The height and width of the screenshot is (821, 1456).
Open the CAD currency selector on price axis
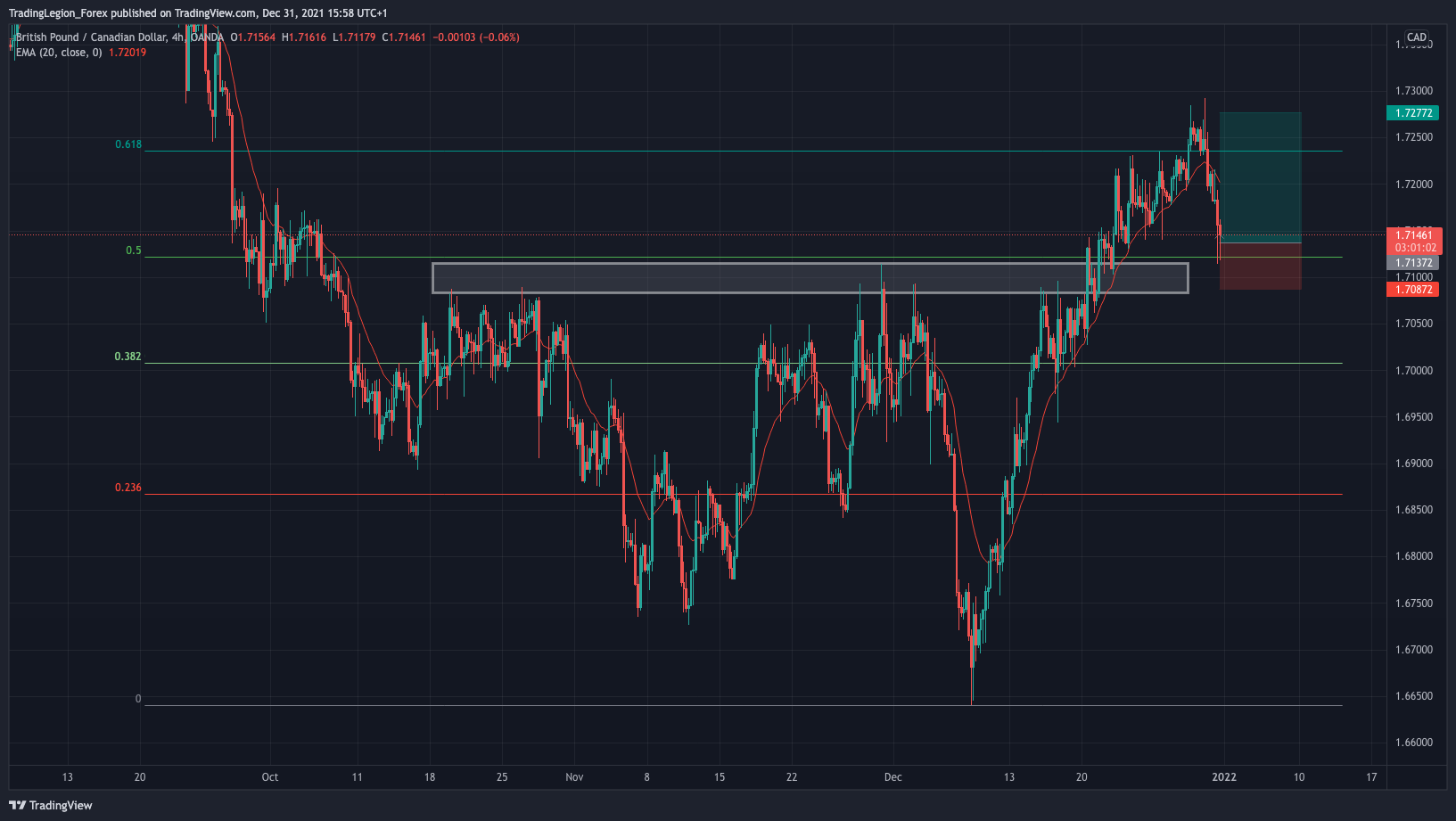[1417, 37]
